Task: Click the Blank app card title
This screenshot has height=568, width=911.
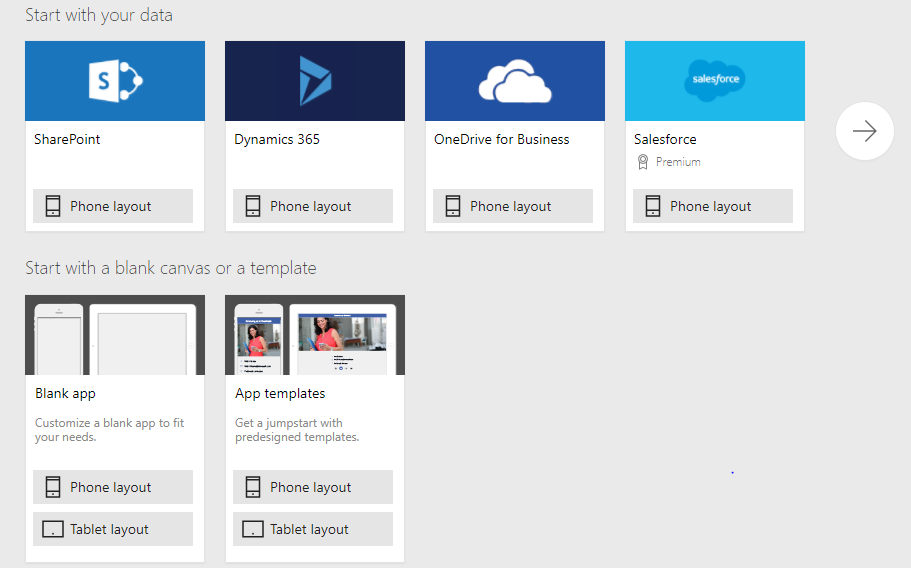Action: (65, 393)
